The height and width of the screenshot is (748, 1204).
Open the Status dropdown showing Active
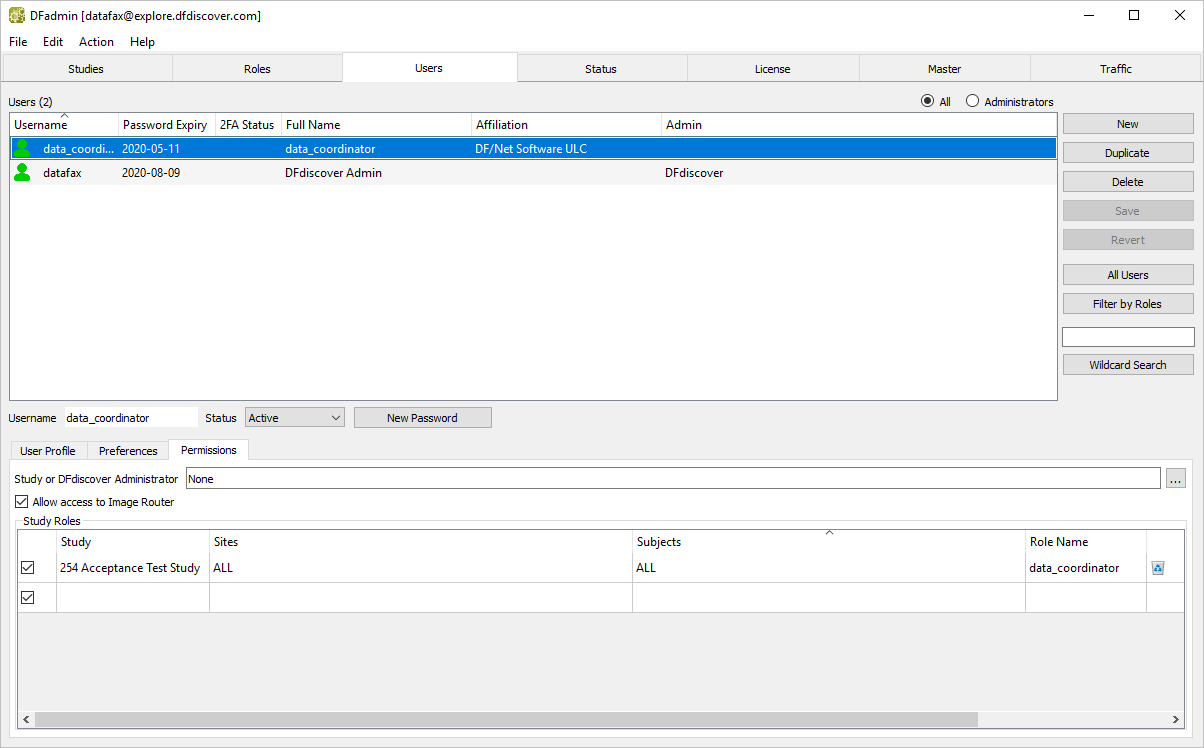click(x=295, y=418)
